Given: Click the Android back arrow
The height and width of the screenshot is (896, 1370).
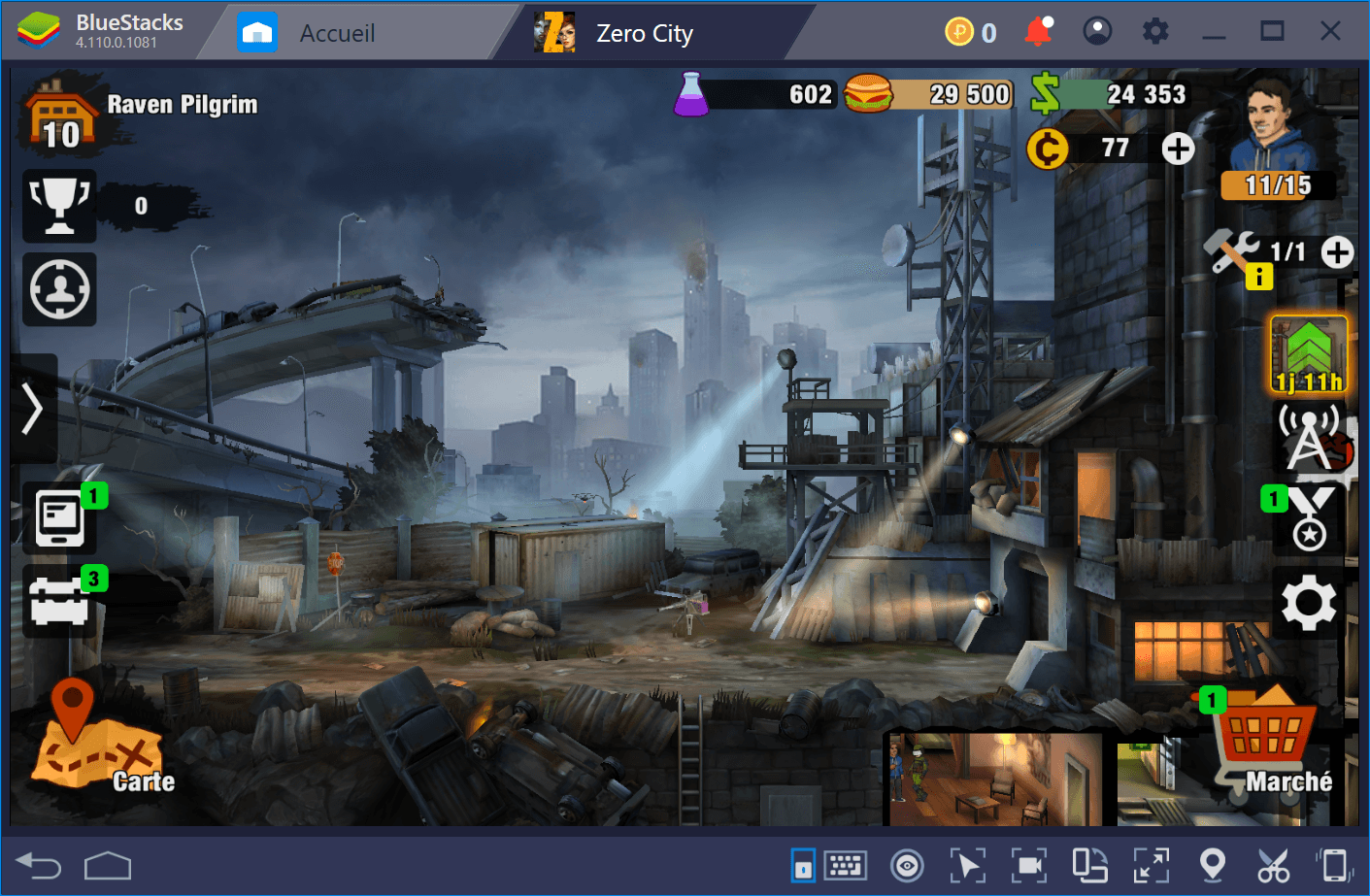Looking at the screenshot, I should [39, 865].
